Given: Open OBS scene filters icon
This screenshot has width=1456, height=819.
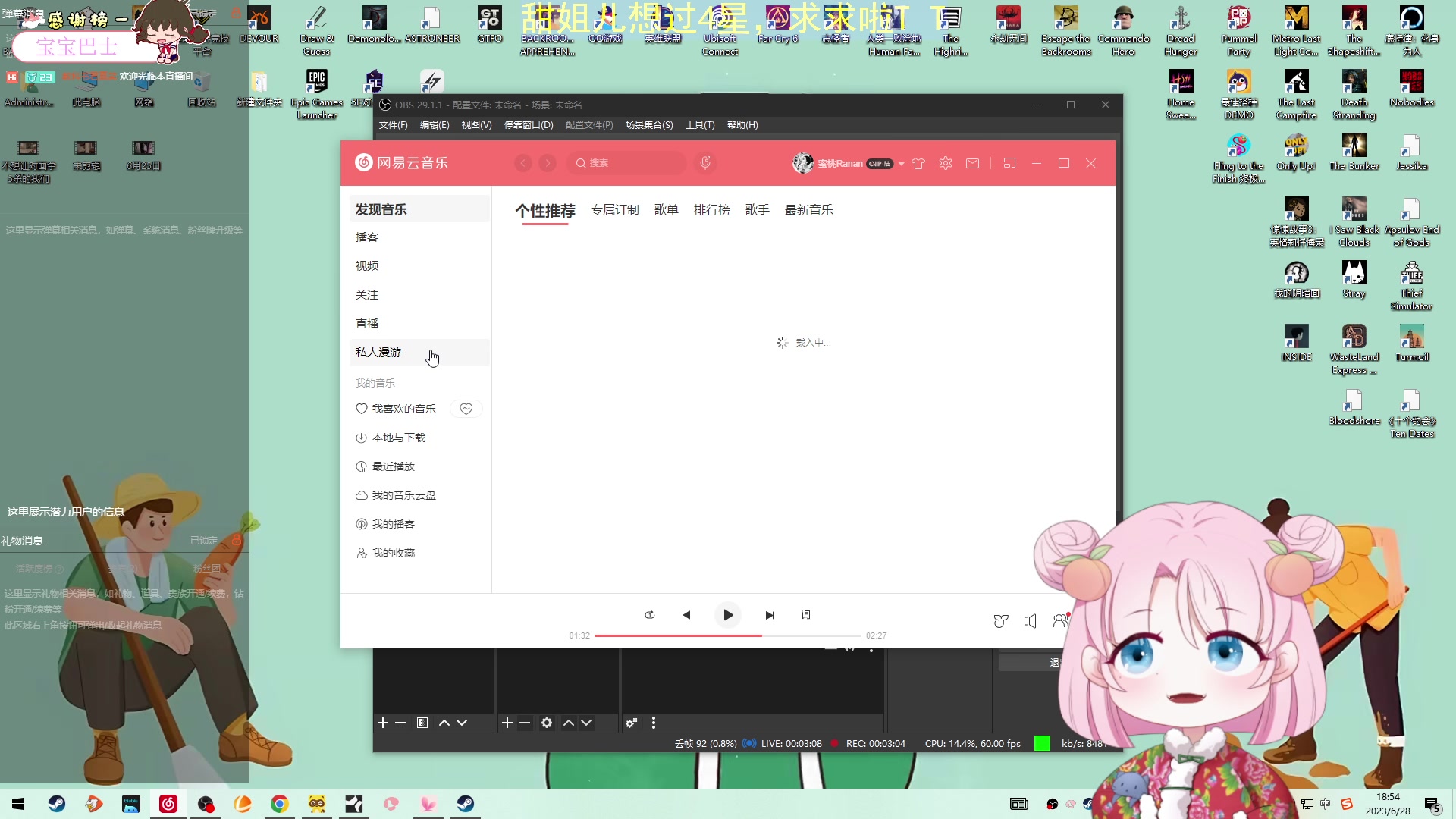Looking at the screenshot, I should (x=422, y=723).
